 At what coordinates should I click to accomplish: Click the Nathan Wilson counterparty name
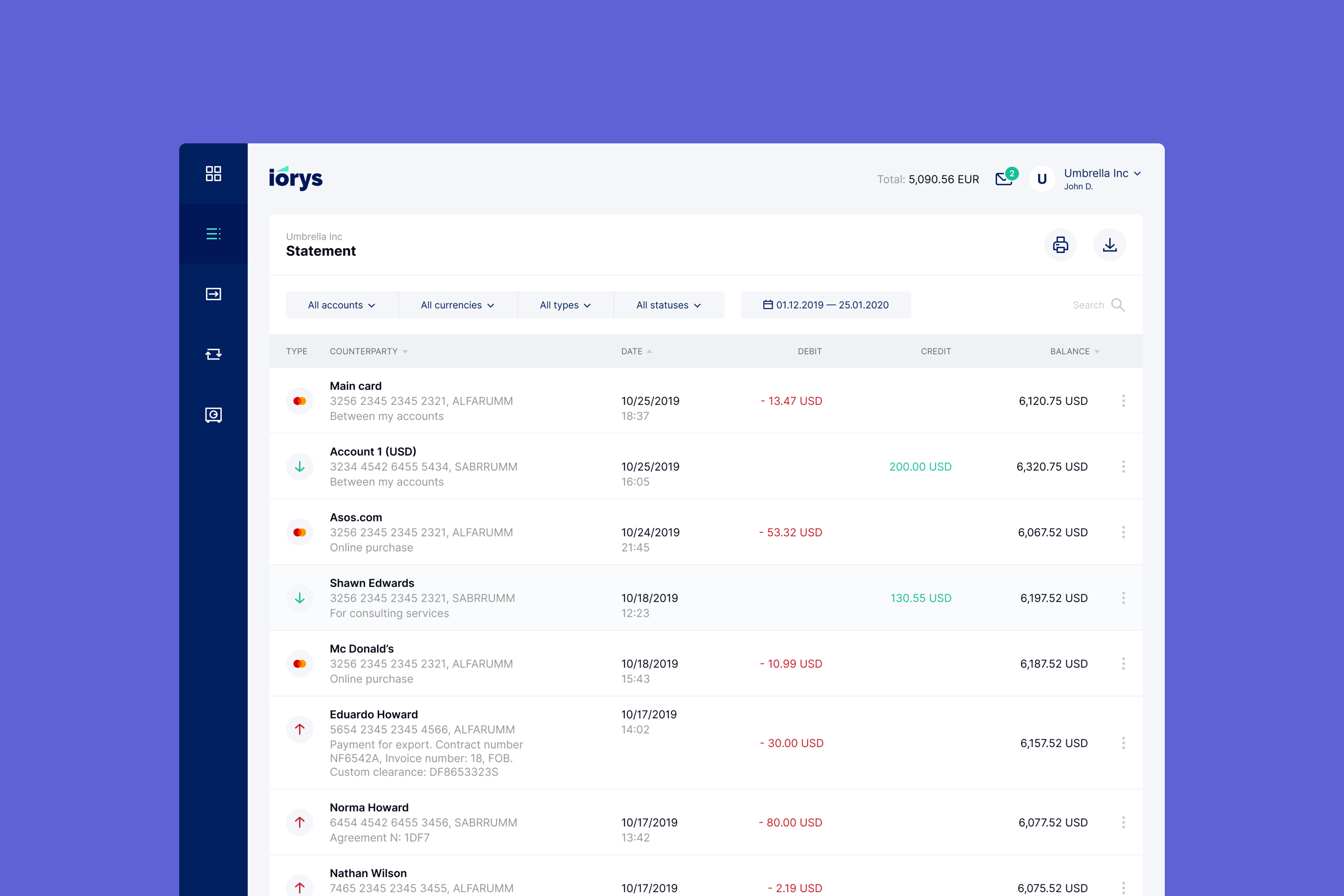pyautogui.click(x=368, y=873)
